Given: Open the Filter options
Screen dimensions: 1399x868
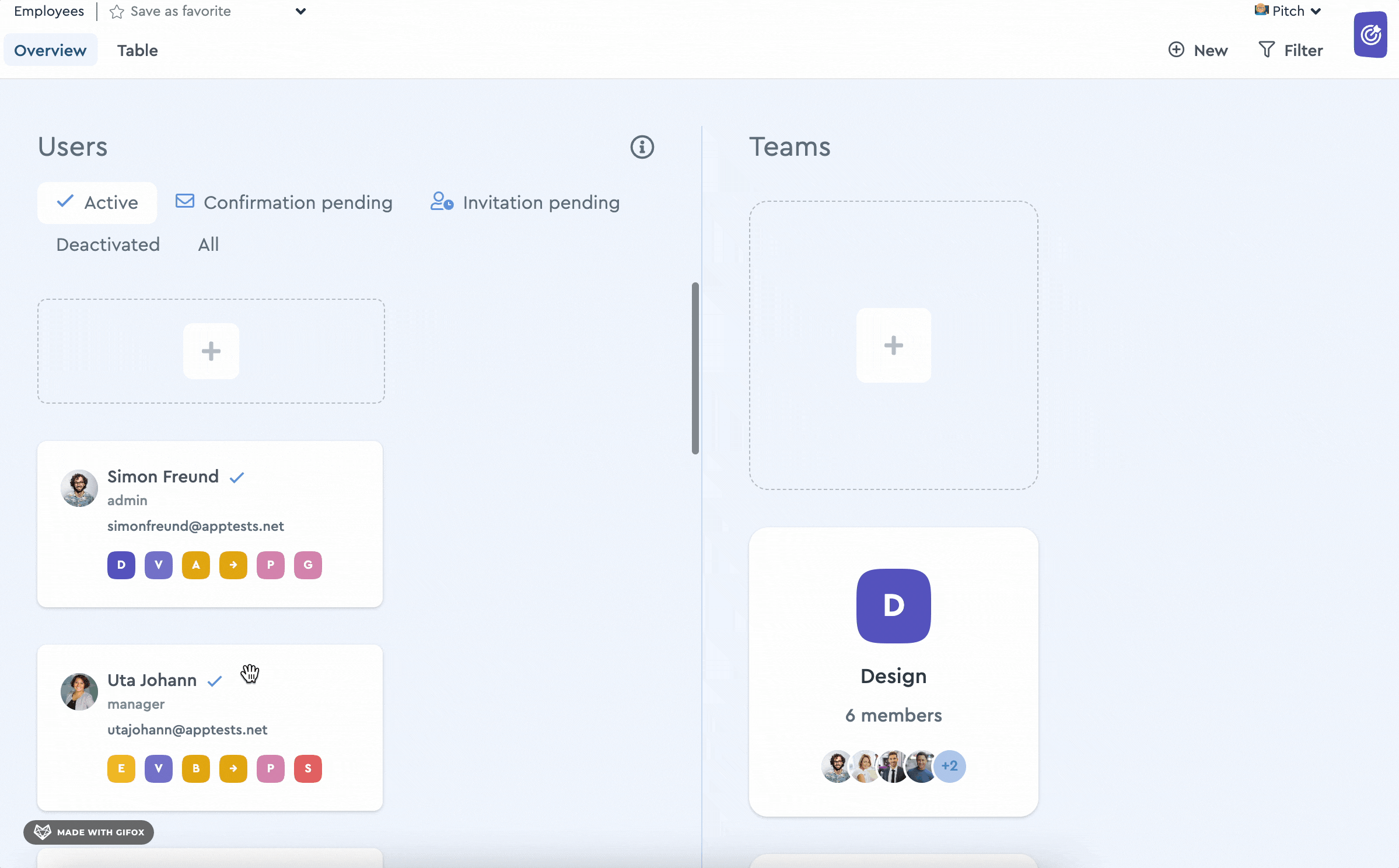Looking at the screenshot, I should 1290,50.
